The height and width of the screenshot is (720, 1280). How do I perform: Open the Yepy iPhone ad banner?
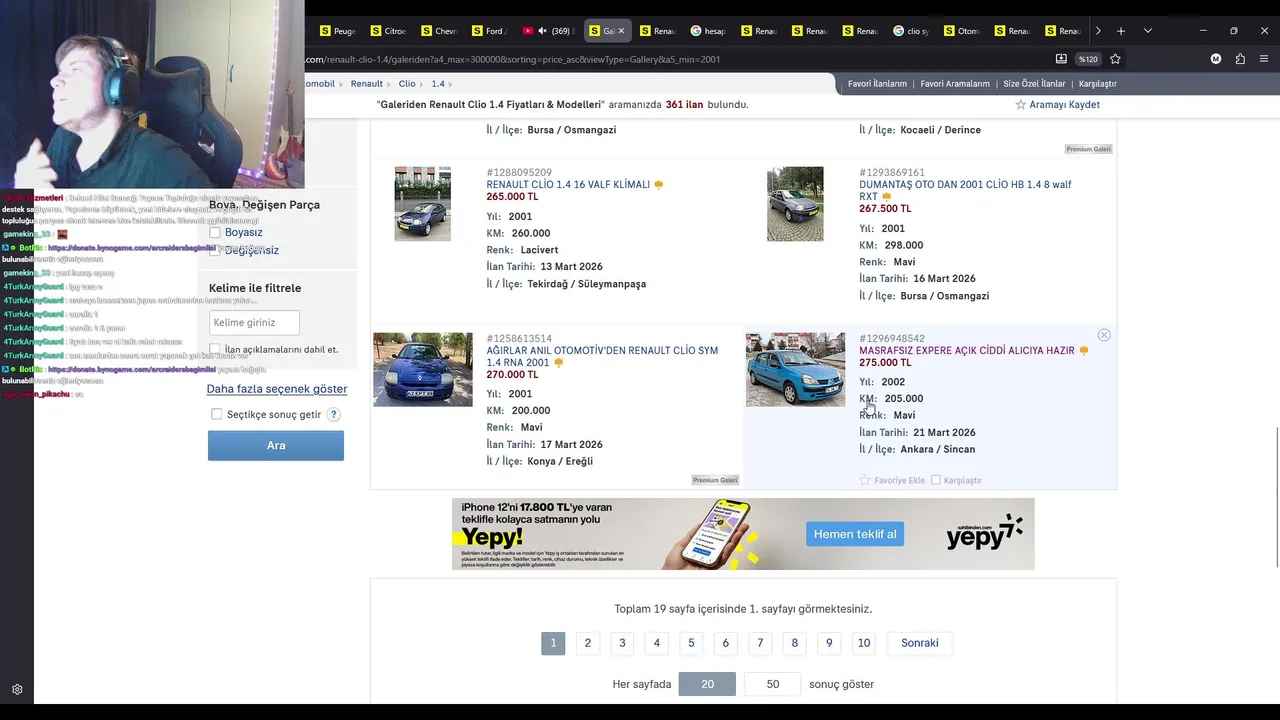(x=742, y=534)
